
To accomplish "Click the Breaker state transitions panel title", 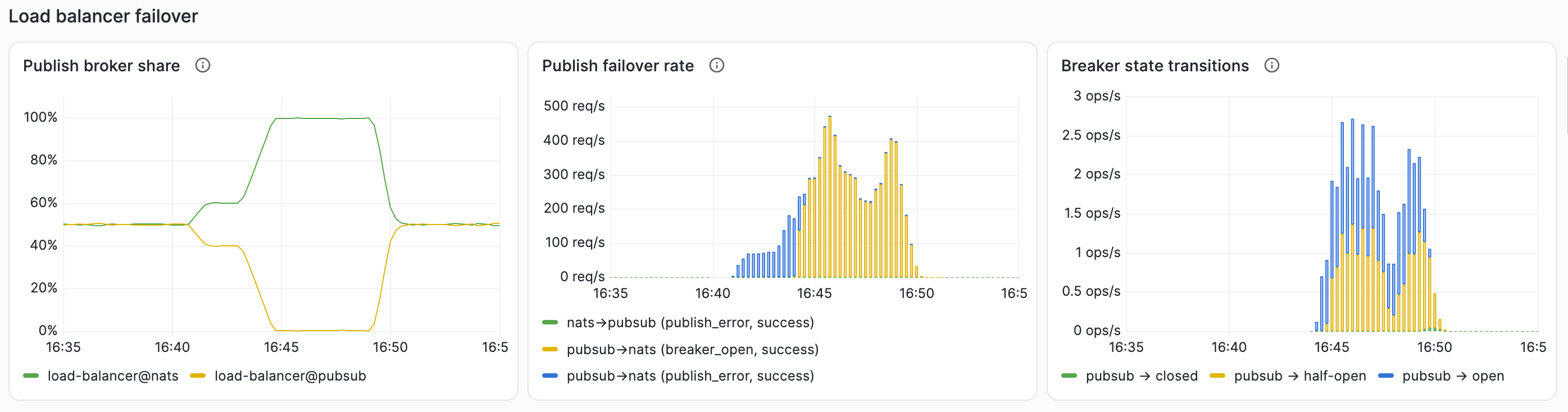I will tap(1155, 66).
